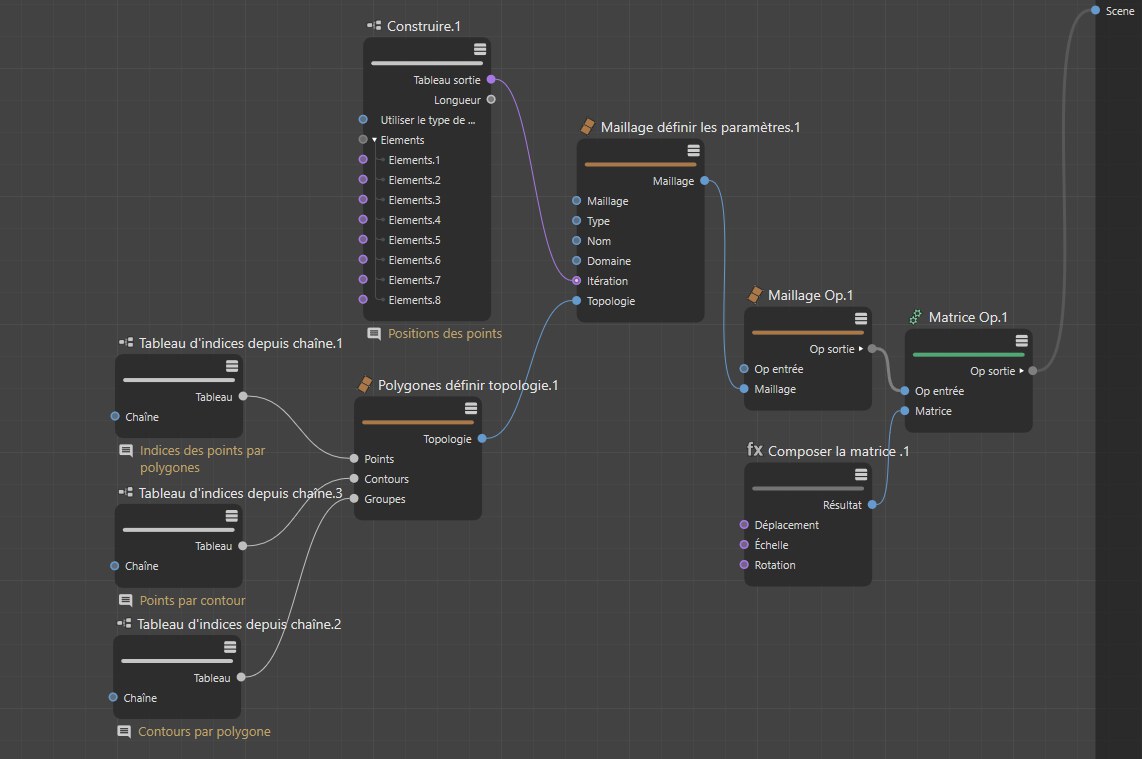
Task: Open the Construire.1 node hamburger menu
Action: click(480, 49)
